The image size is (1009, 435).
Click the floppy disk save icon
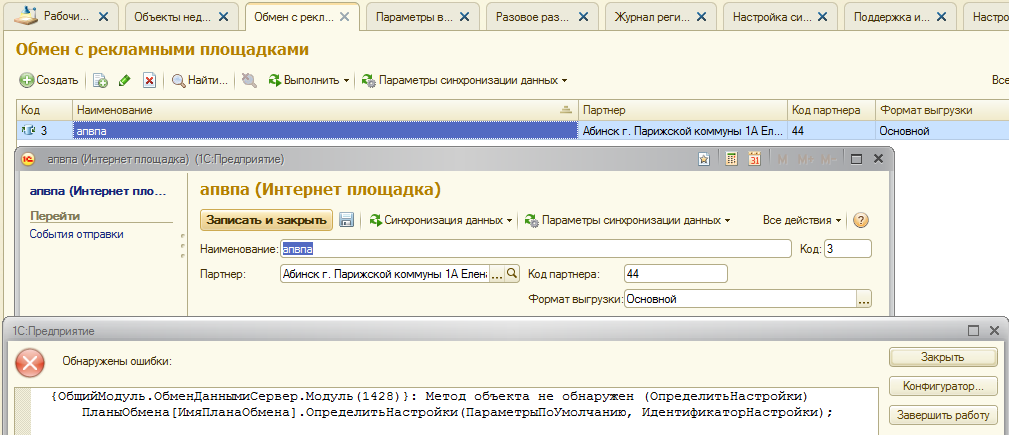coord(347,220)
